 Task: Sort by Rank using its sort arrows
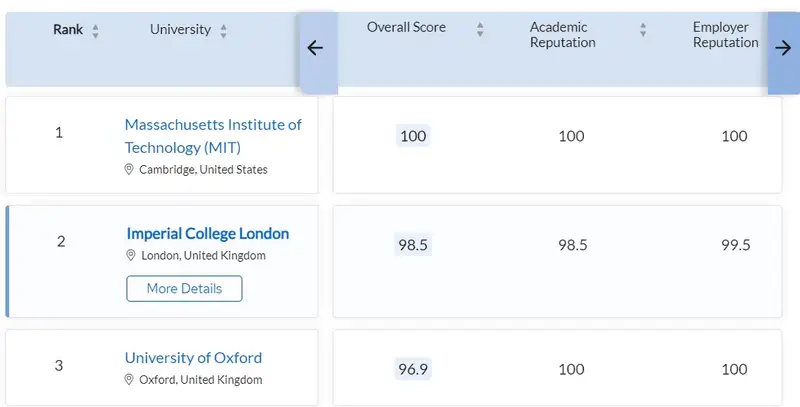tap(95, 31)
